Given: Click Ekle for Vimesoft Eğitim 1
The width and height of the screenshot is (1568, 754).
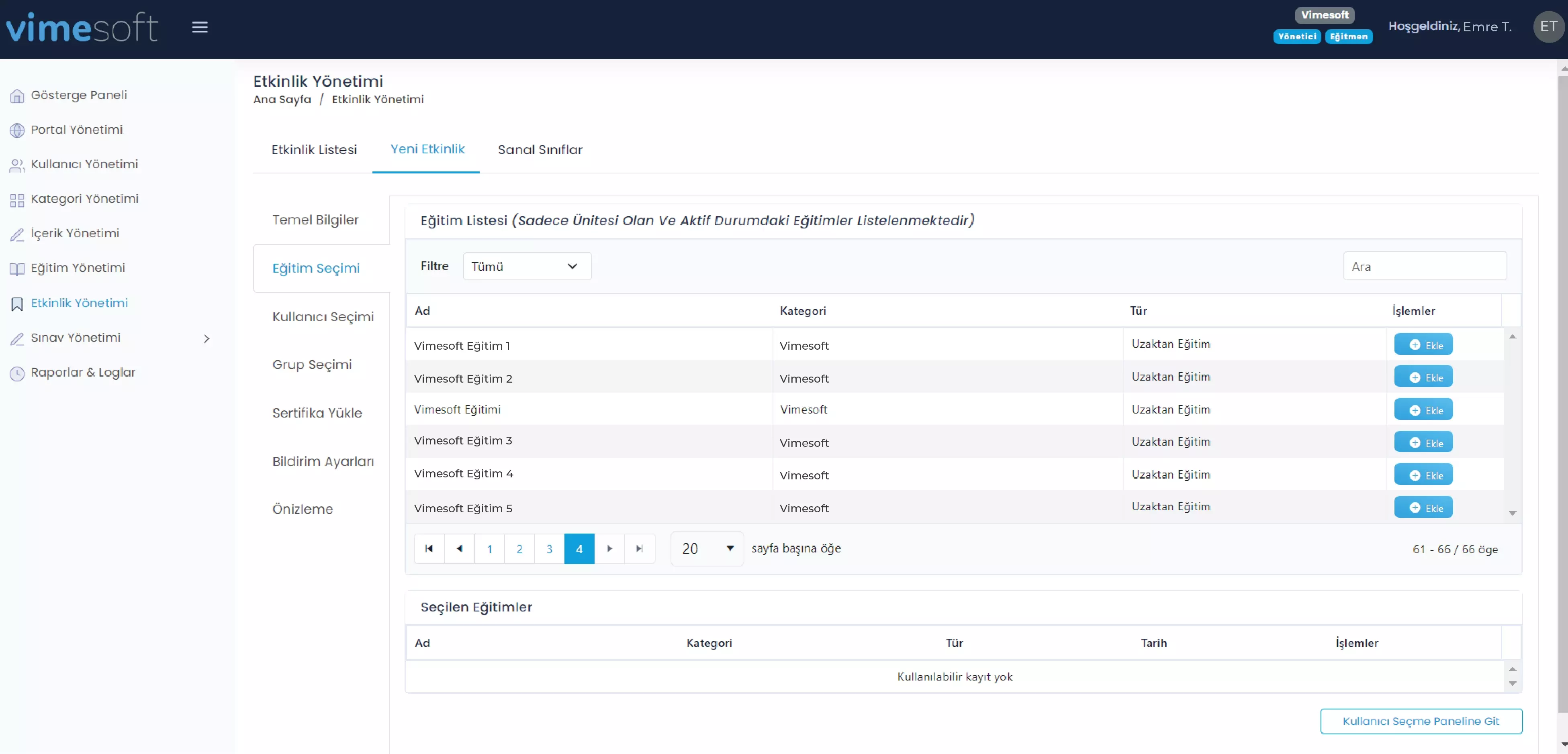Looking at the screenshot, I should click(1424, 344).
